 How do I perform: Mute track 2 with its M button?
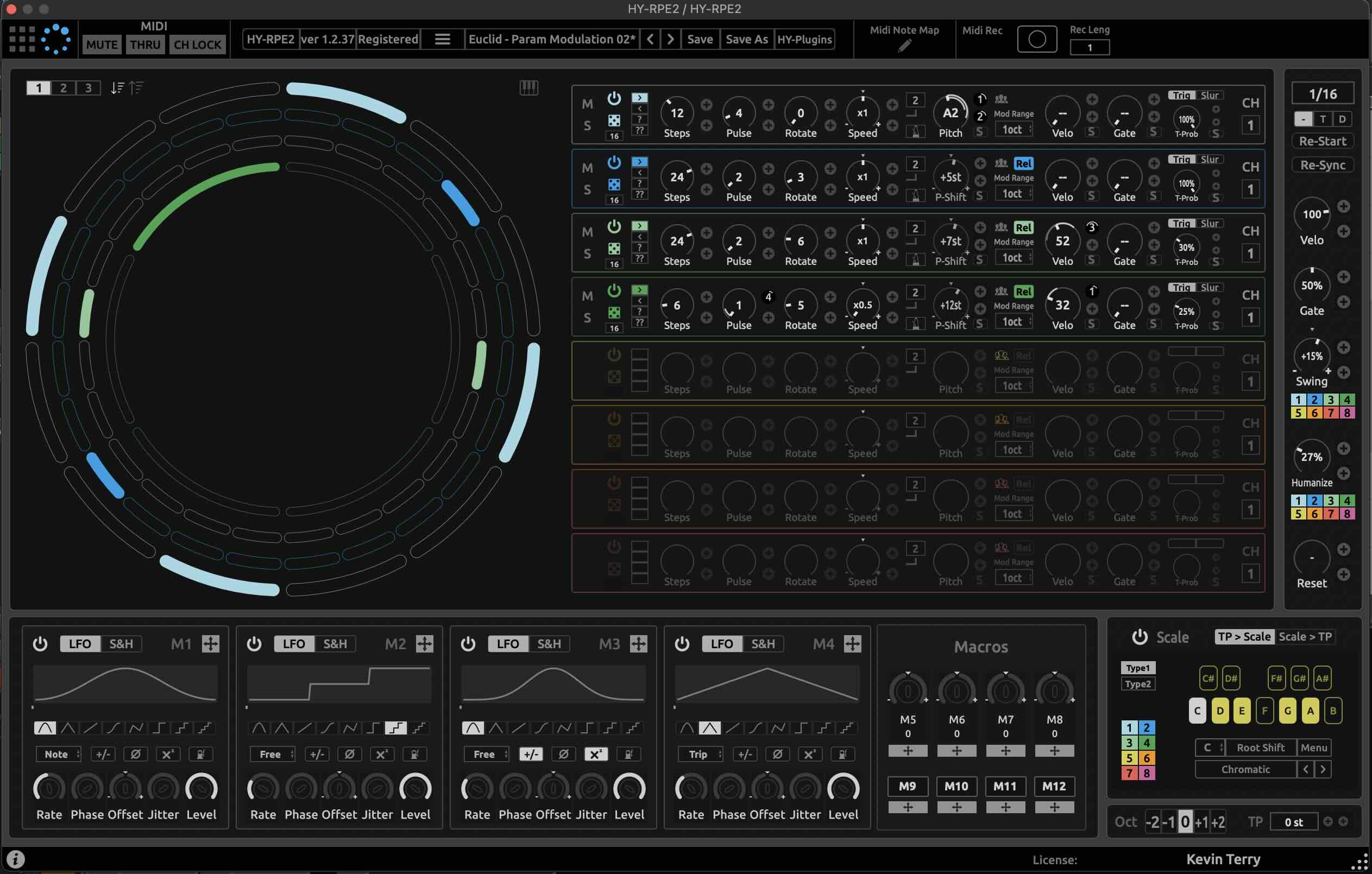point(587,168)
